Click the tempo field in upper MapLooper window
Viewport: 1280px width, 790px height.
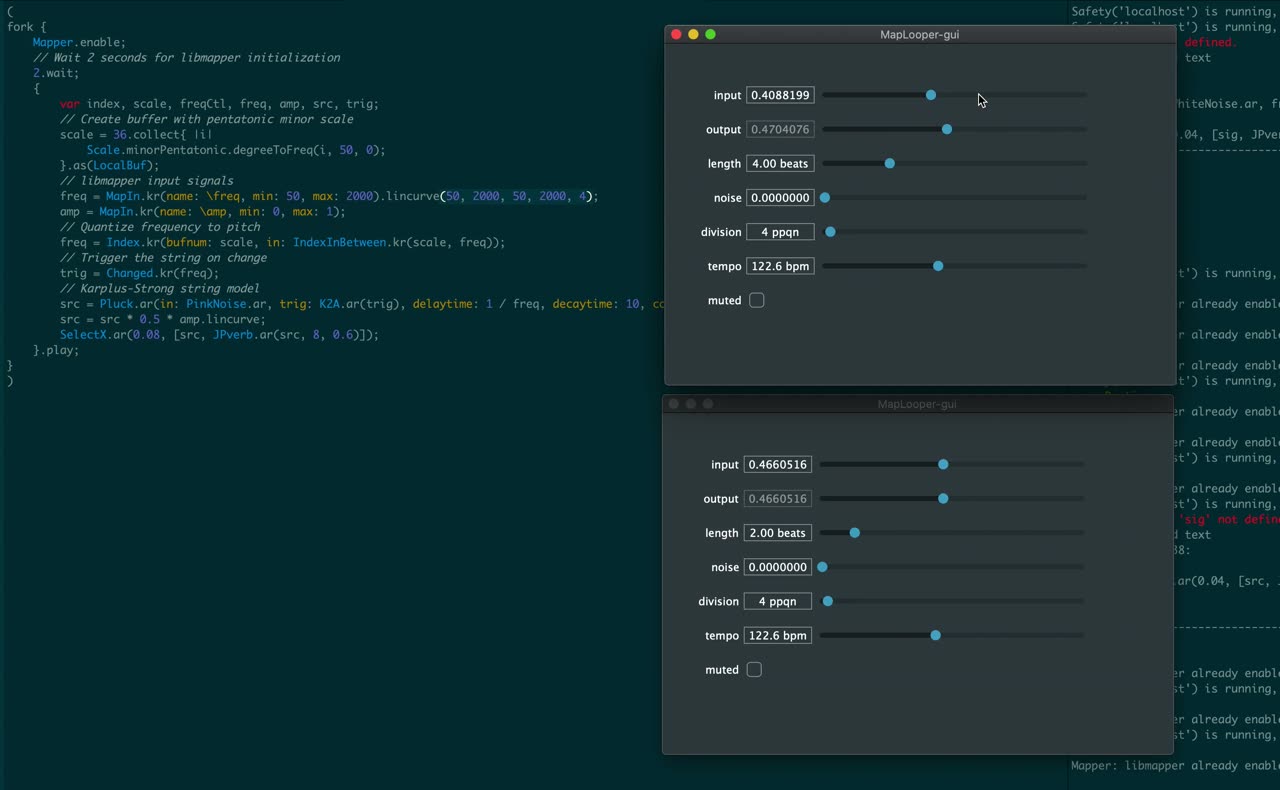[780, 266]
